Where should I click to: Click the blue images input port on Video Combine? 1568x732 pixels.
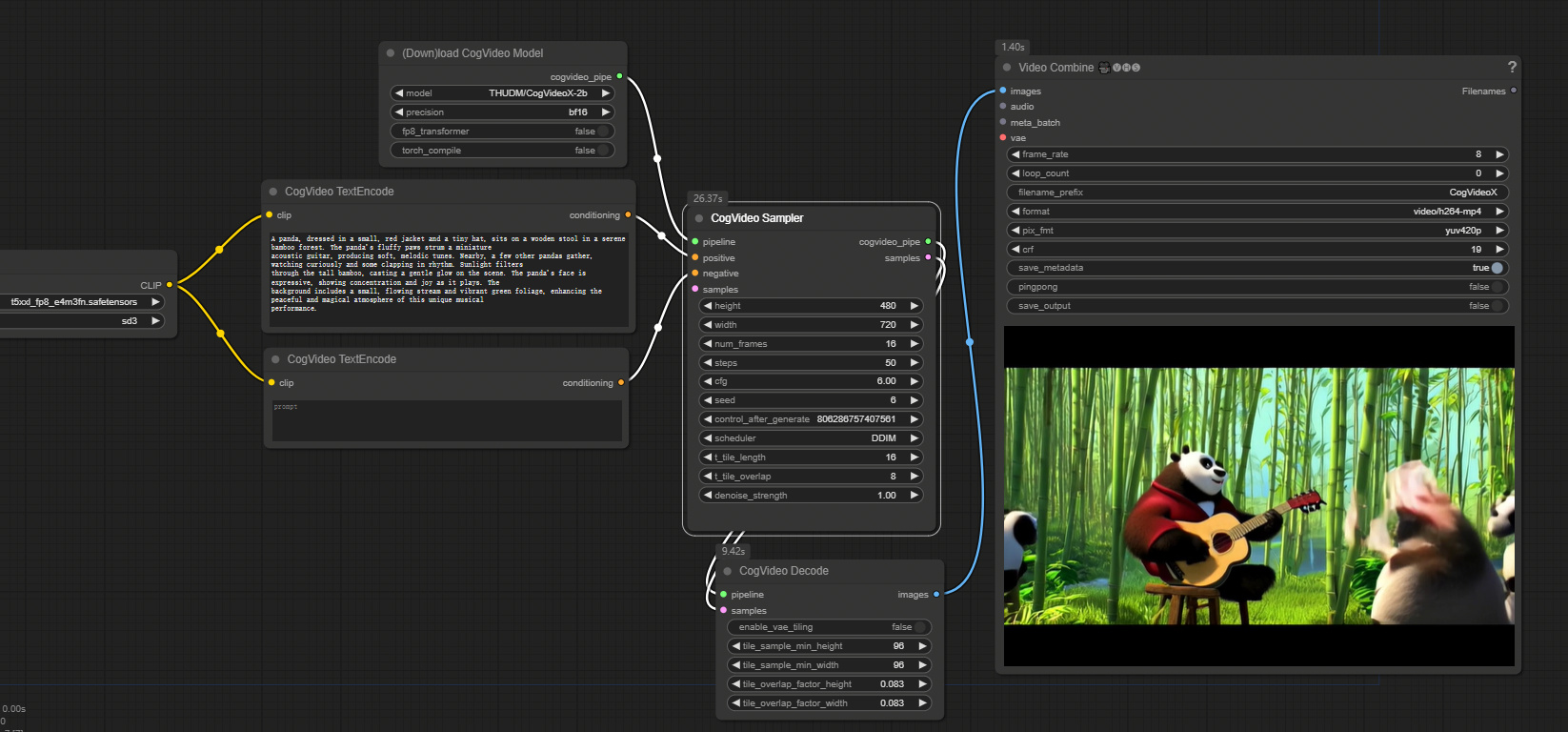click(x=1003, y=91)
